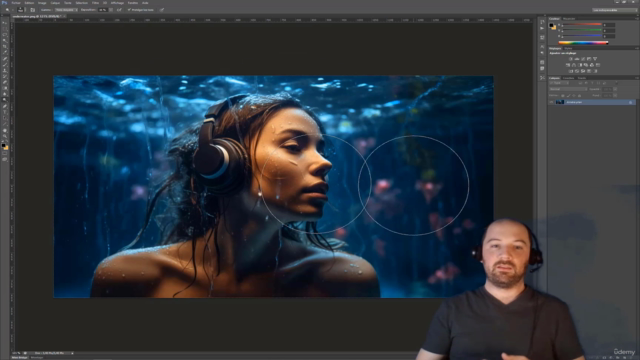Close the open document tab

point(64,16)
